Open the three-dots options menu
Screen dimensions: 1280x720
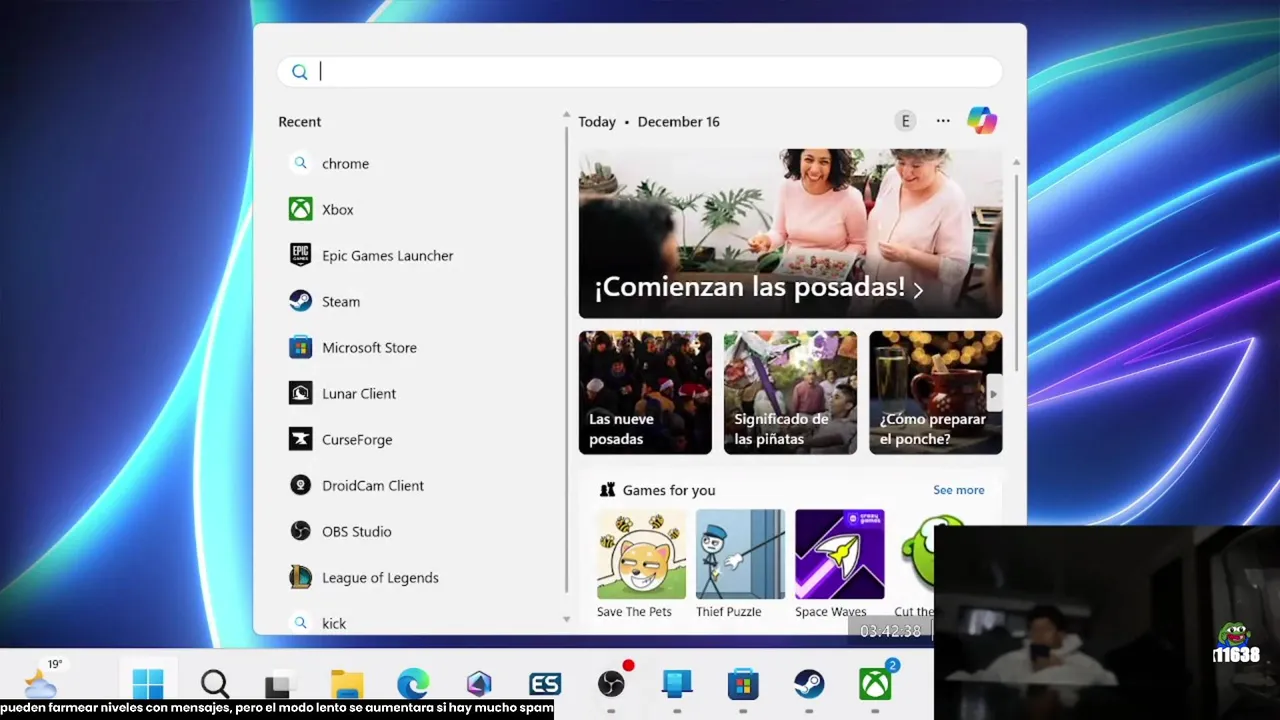tap(943, 121)
